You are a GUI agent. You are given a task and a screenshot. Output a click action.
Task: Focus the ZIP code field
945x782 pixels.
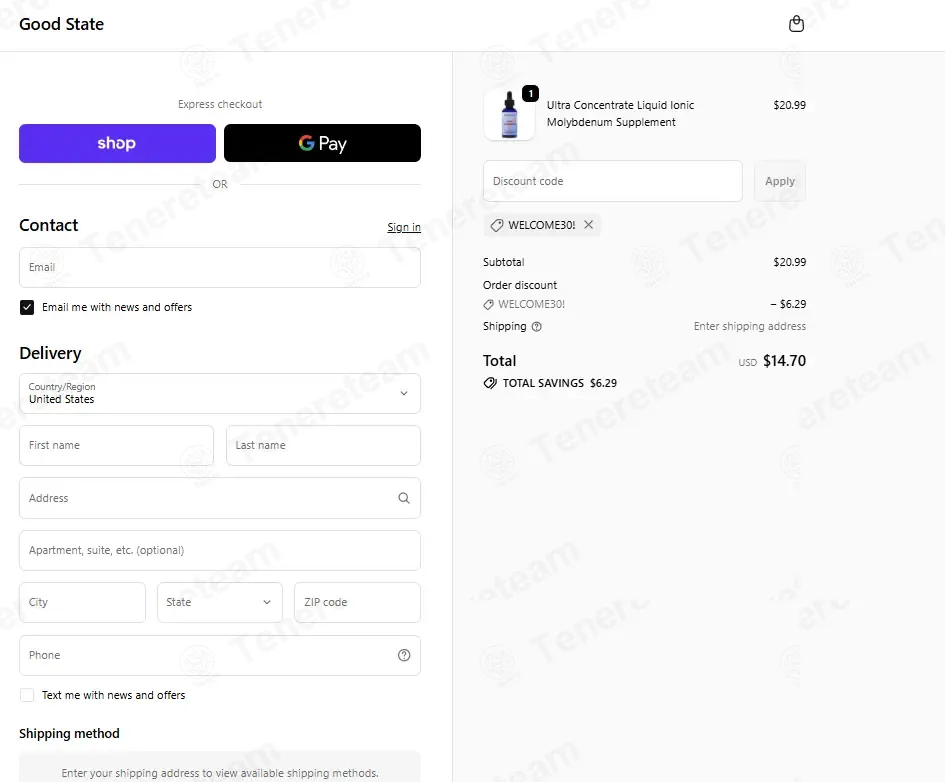tap(357, 602)
